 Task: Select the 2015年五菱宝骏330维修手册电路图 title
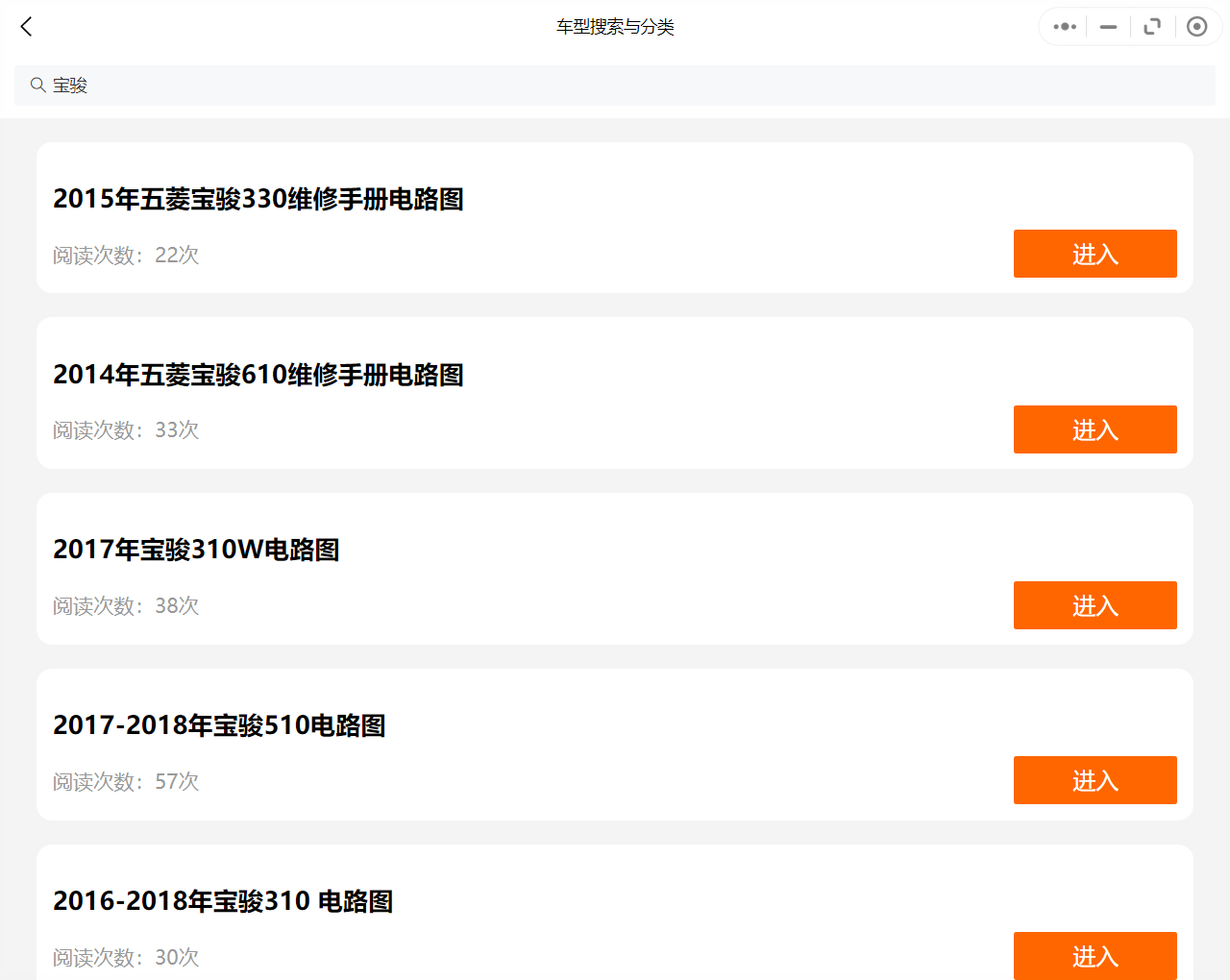click(x=258, y=199)
